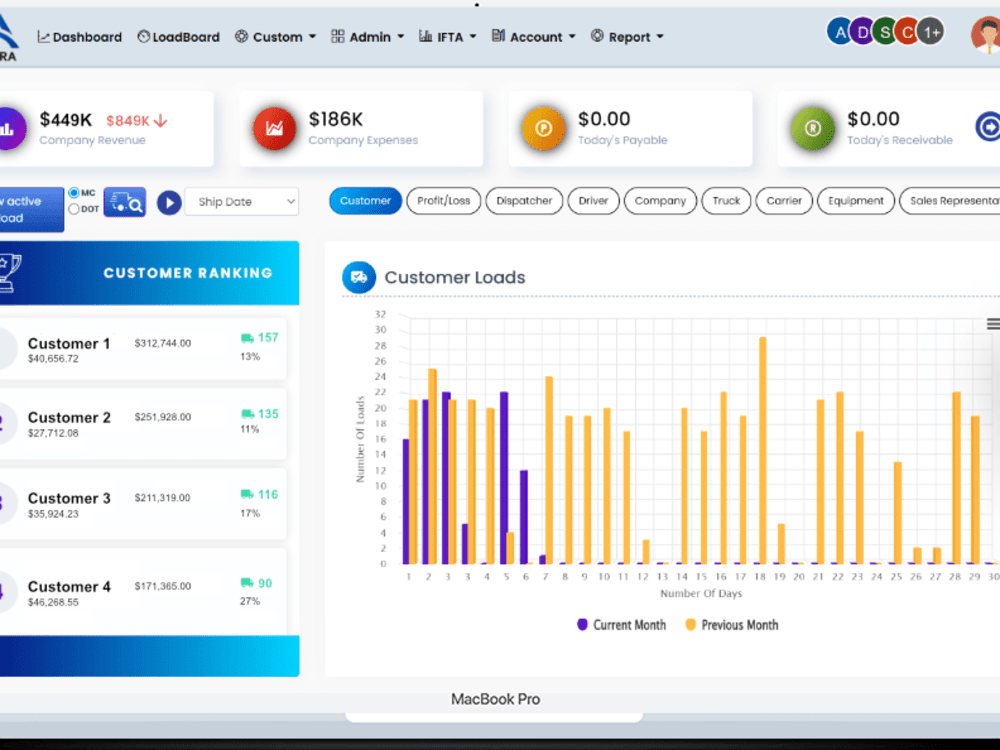Select the DOT radio button
This screenshot has width=1000, height=750.
(74, 209)
